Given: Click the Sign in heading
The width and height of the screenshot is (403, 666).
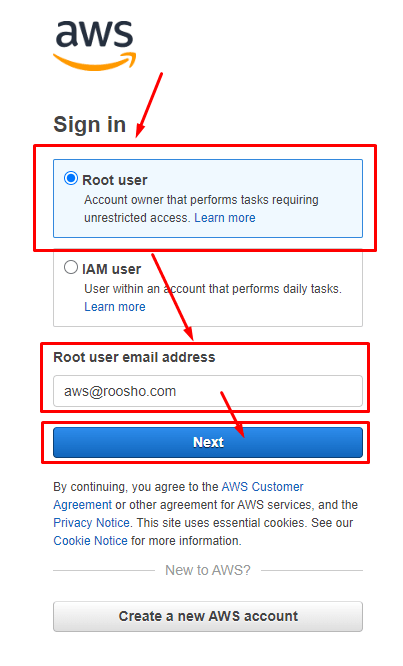Looking at the screenshot, I should [90, 125].
